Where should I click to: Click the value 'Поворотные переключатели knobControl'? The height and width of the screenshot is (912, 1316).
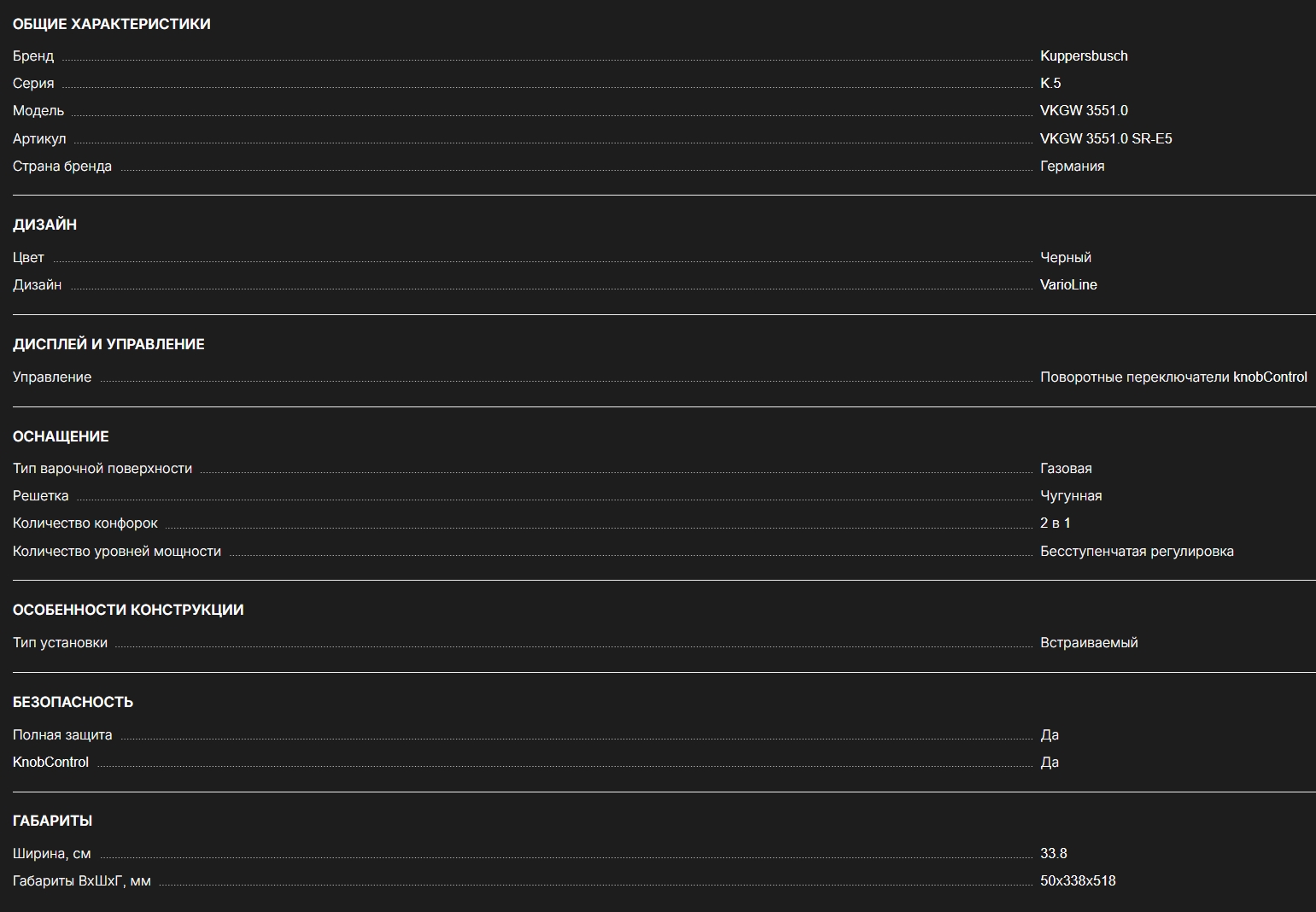click(1173, 377)
